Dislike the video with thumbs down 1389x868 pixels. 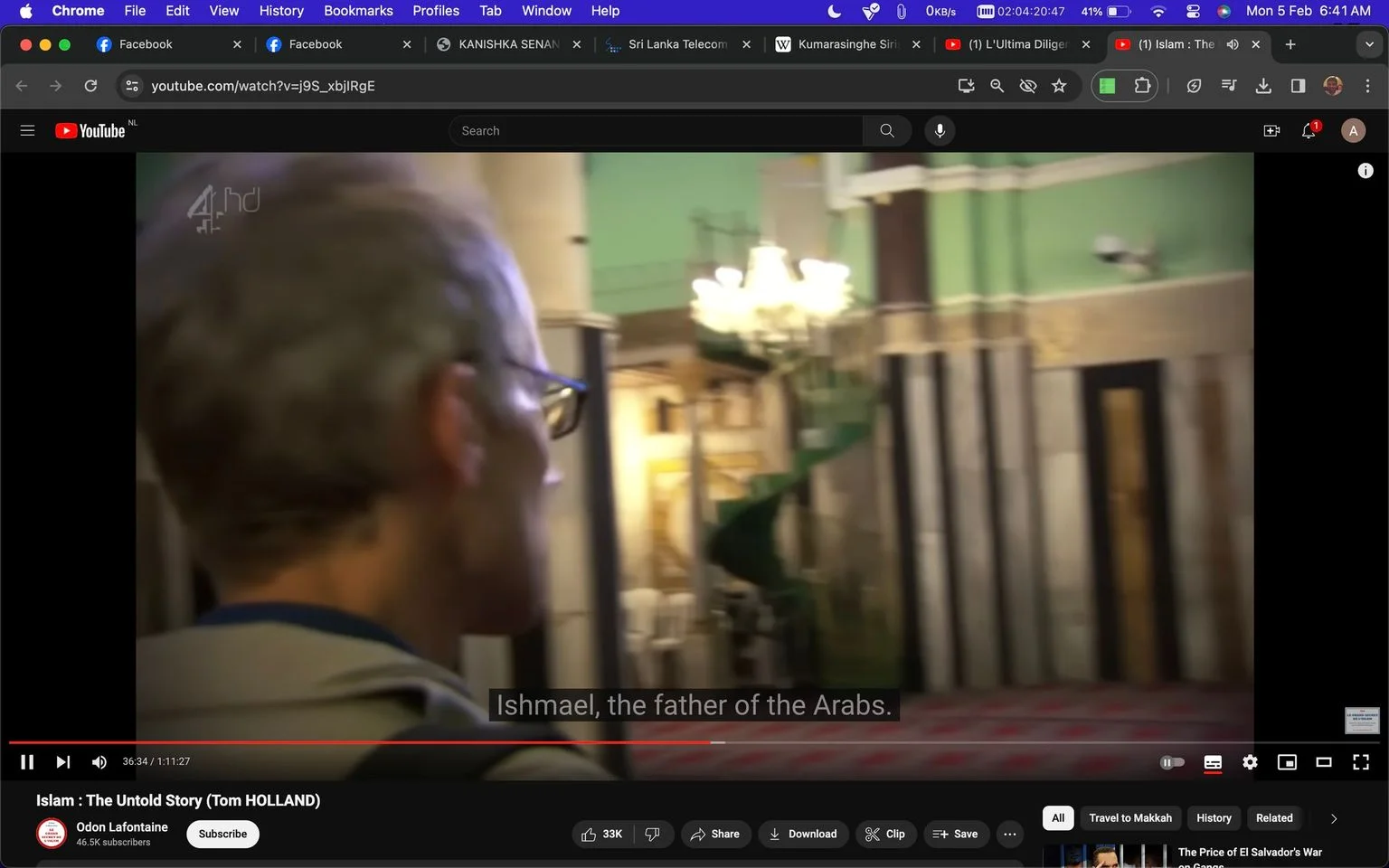point(653,834)
